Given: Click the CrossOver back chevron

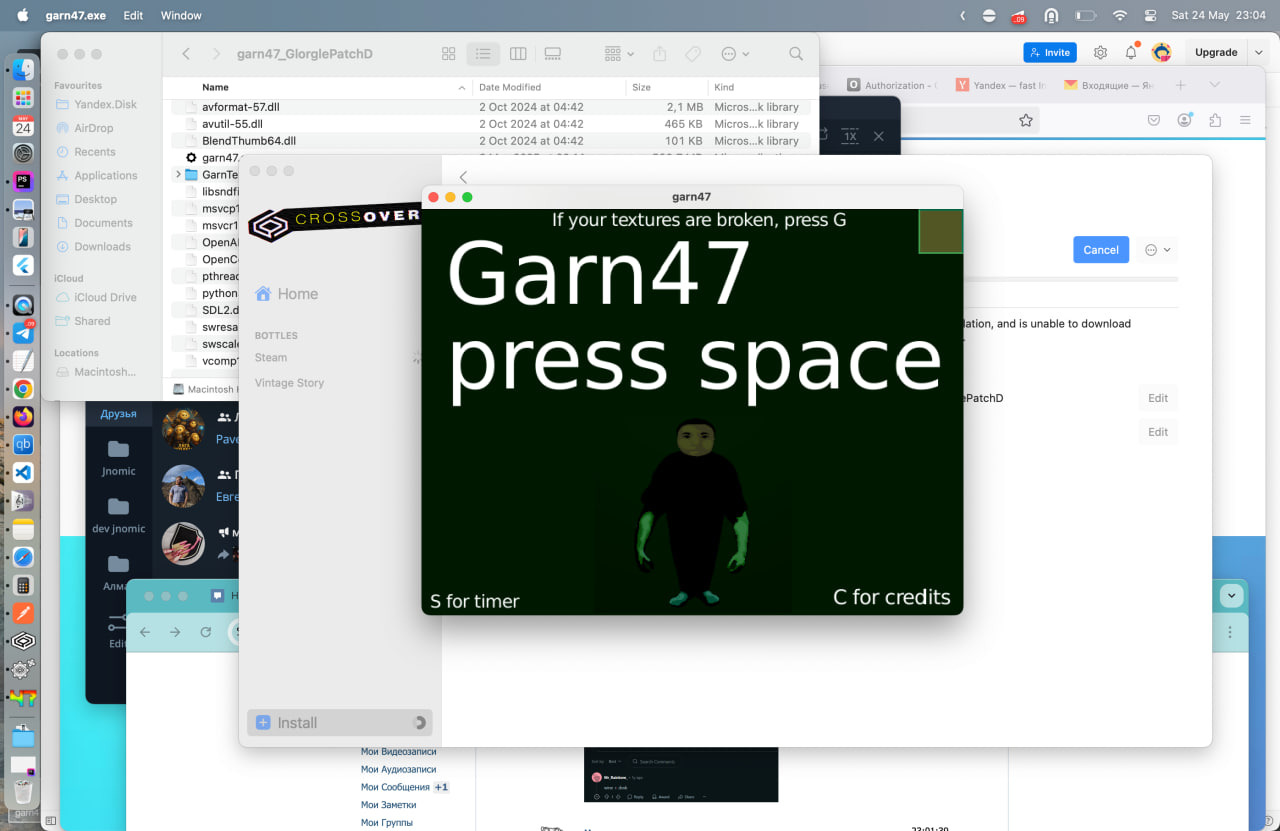Looking at the screenshot, I should point(463,177).
